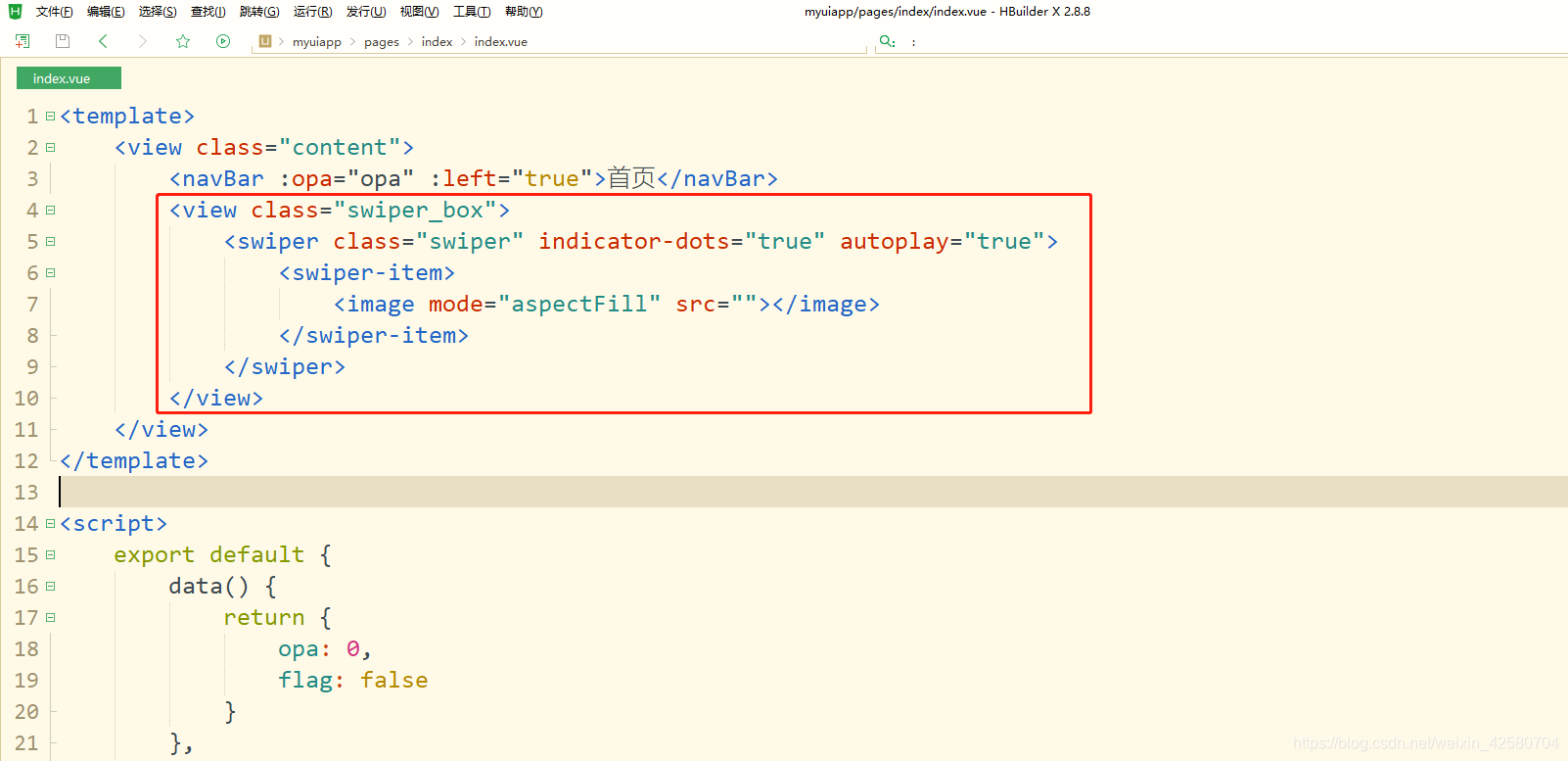Open the 帮助(Y) menu
1568x761 pixels.
coord(524,12)
